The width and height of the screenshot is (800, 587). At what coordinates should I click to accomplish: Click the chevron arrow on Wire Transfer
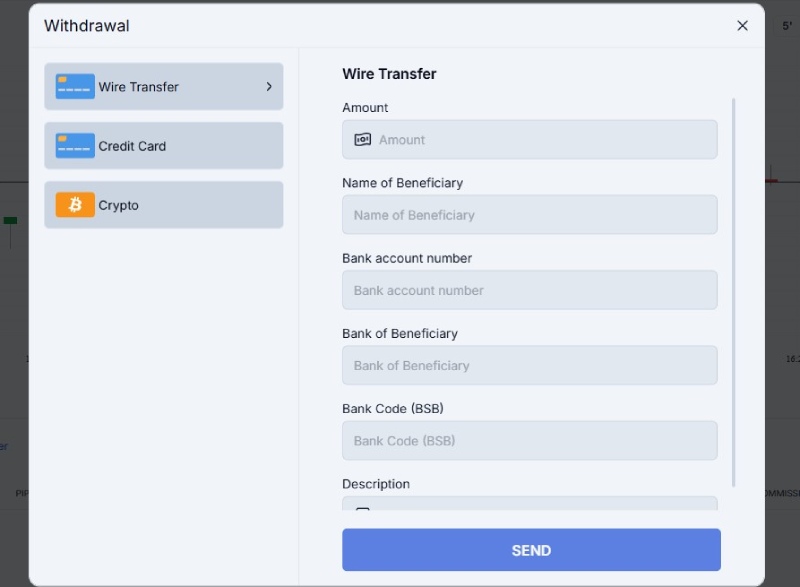click(x=269, y=87)
